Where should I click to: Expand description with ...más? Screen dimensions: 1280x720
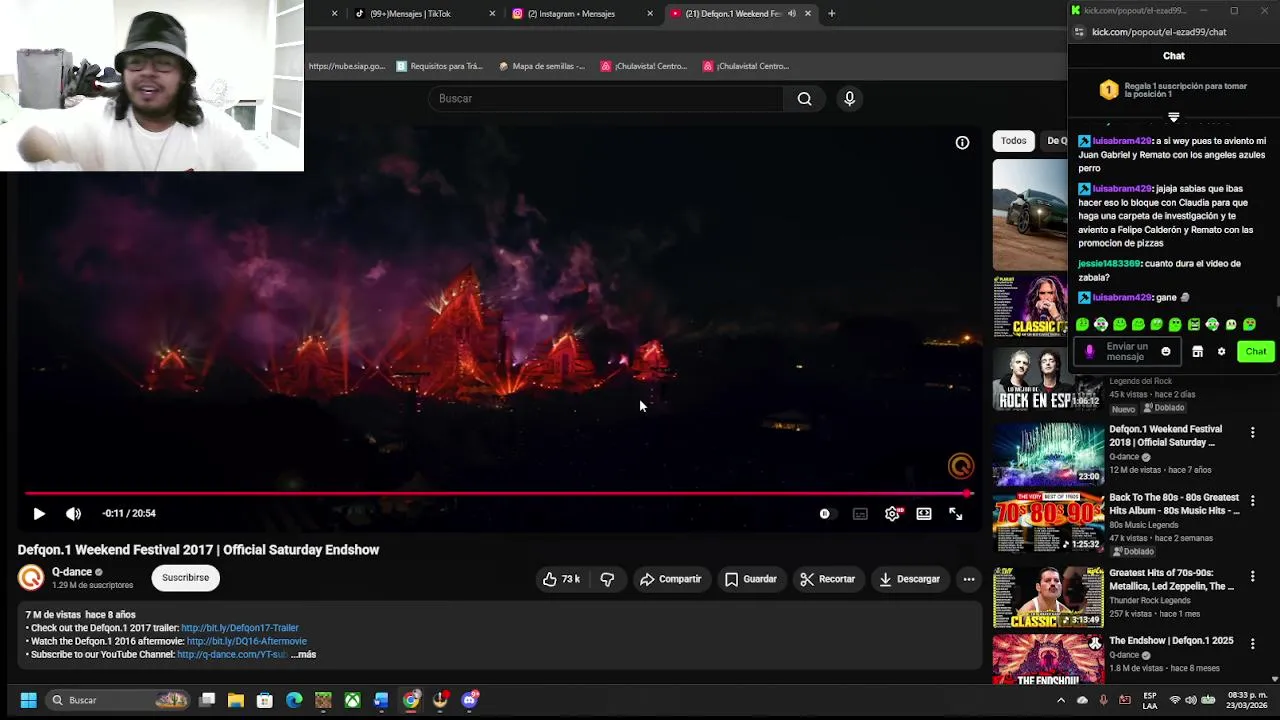click(304, 654)
